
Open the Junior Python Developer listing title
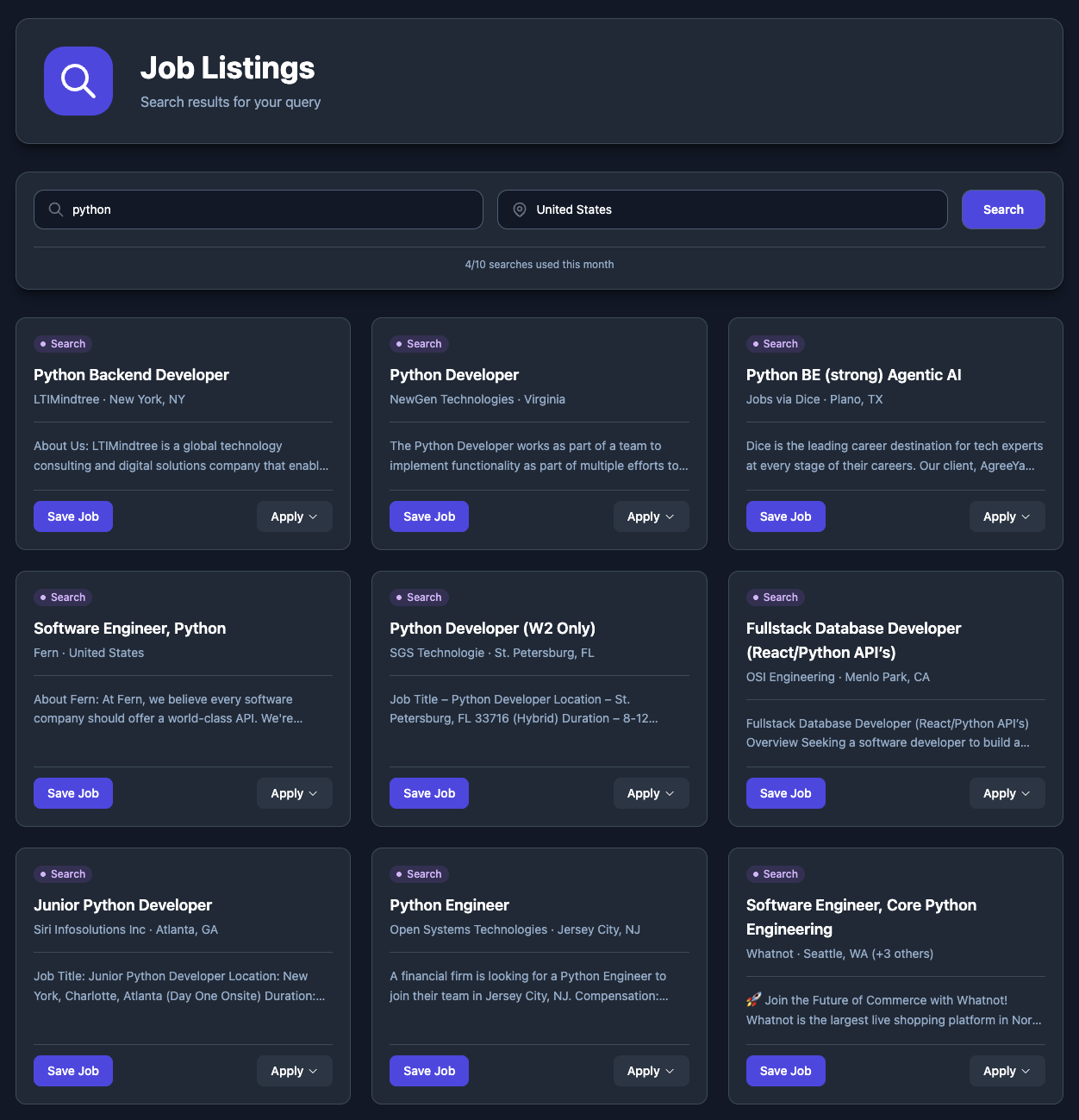click(x=122, y=905)
